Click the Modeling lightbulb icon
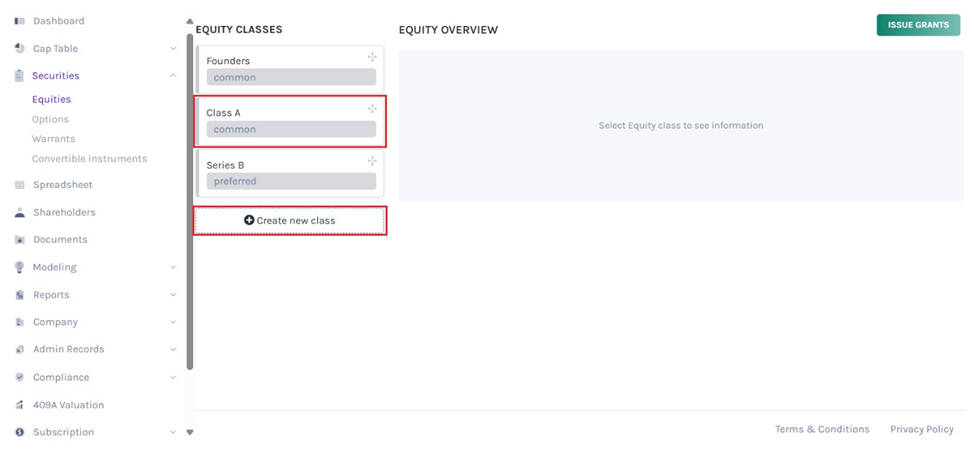974x453 pixels. [x=19, y=267]
